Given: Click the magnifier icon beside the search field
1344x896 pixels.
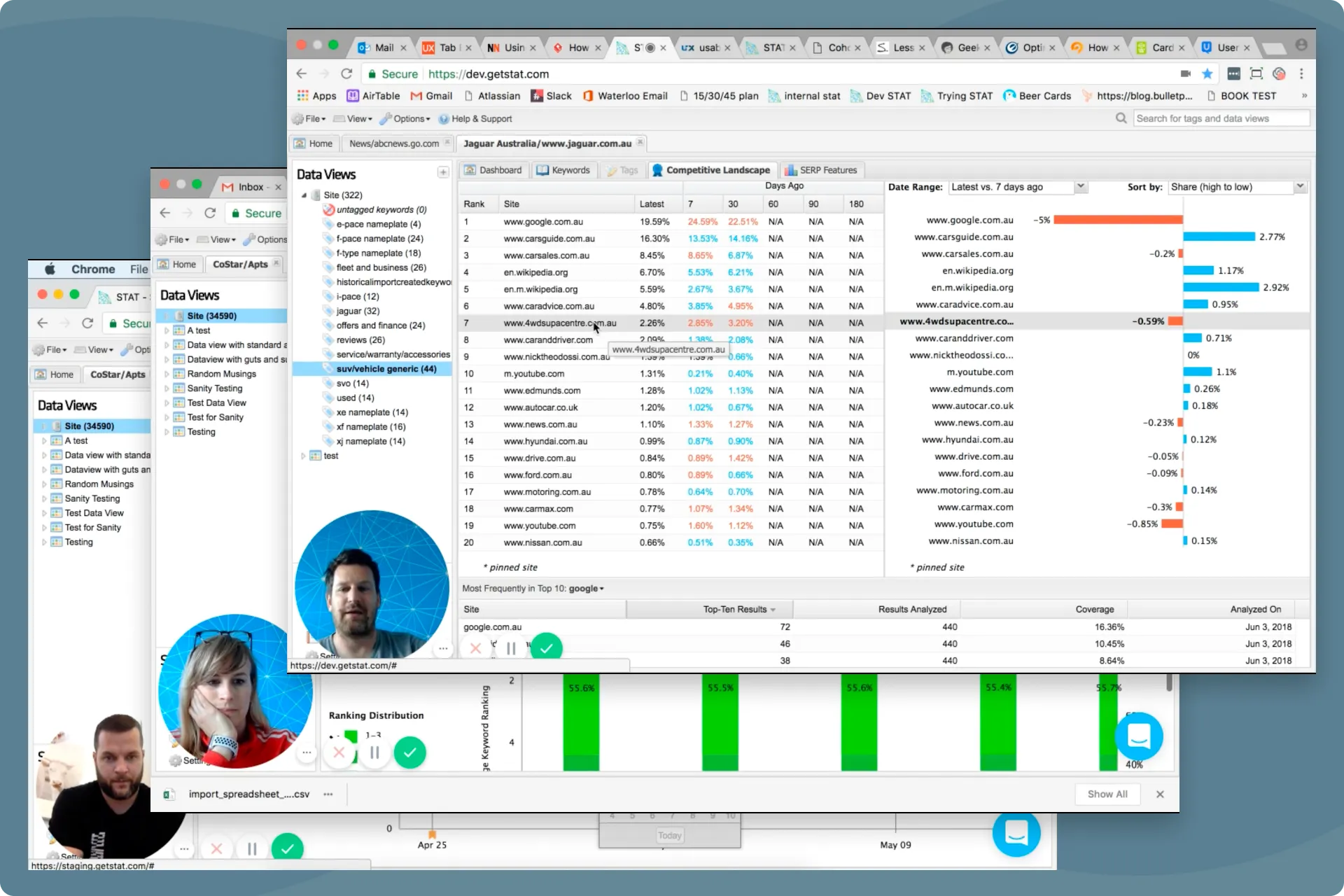Looking at the screenshot, I should (1121, 118).
